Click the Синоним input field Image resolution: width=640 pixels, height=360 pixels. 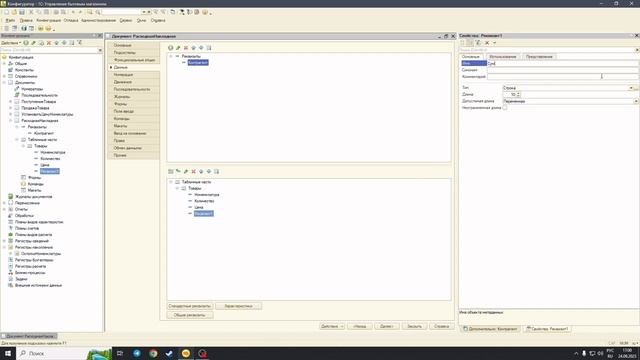pos(563,70)
